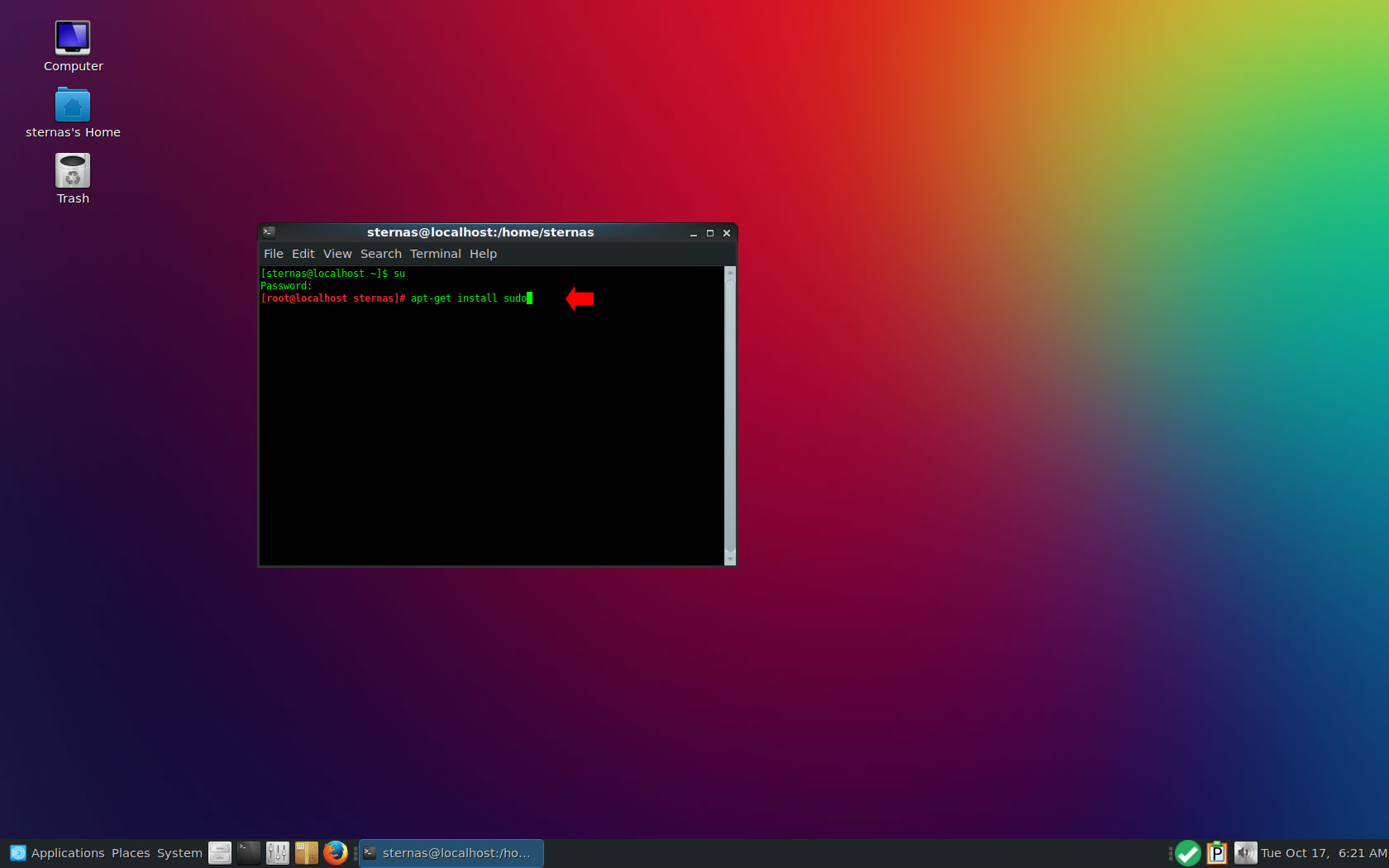Image resolution: width=1389 pixels, height=868 pixels.
Task: Click the terminal's vertical scrollbar
Action: 730,413
